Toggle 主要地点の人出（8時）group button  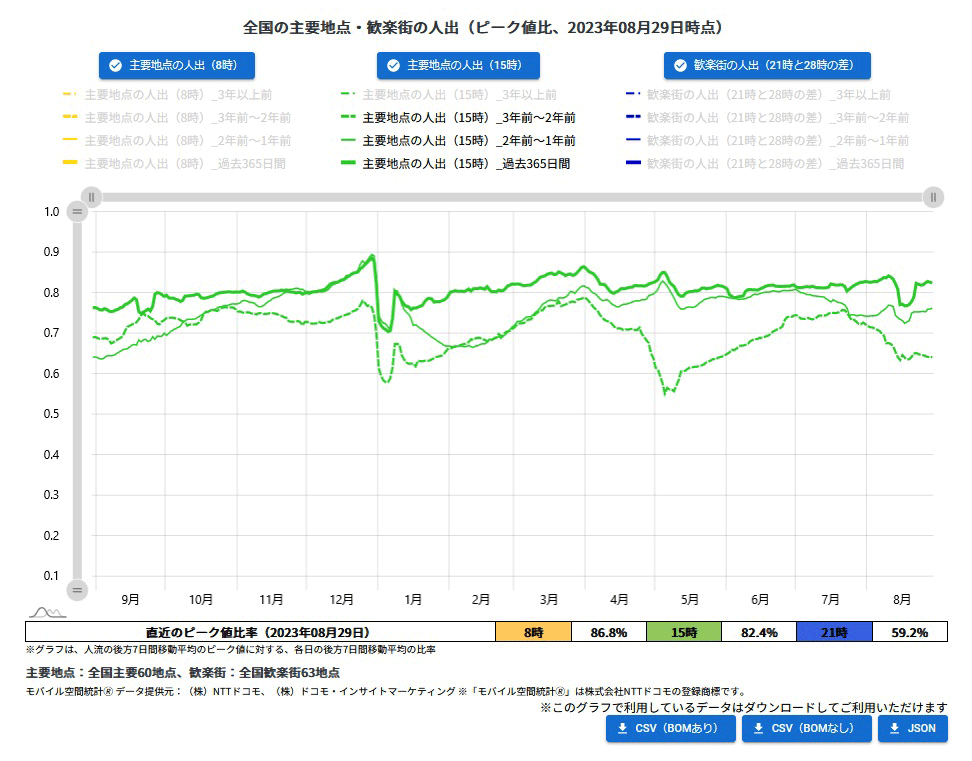(x=177, y=65)
